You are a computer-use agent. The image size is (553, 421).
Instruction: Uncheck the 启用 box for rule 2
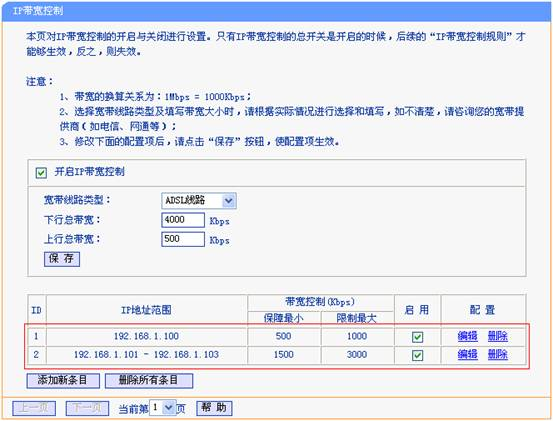click(418, 355)
